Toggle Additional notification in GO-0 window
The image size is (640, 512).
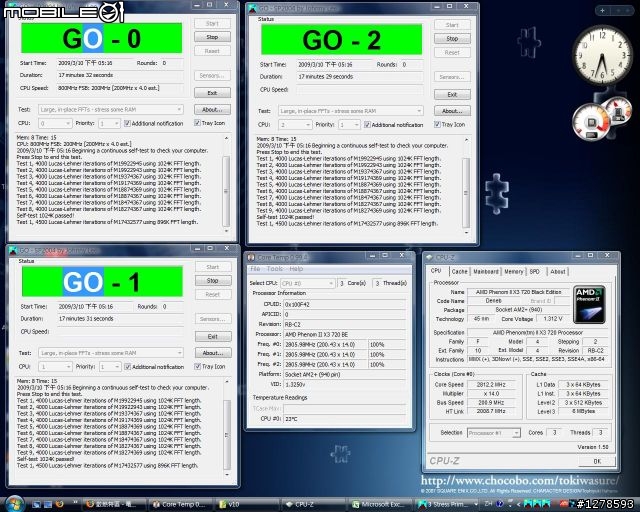pos(153,123)
